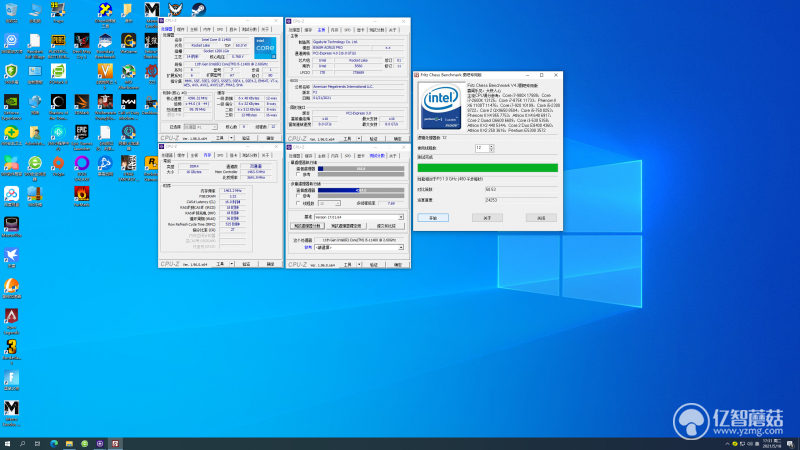
Task: Open Microsoft Edge from the taskbar
Action: [54, 444]
